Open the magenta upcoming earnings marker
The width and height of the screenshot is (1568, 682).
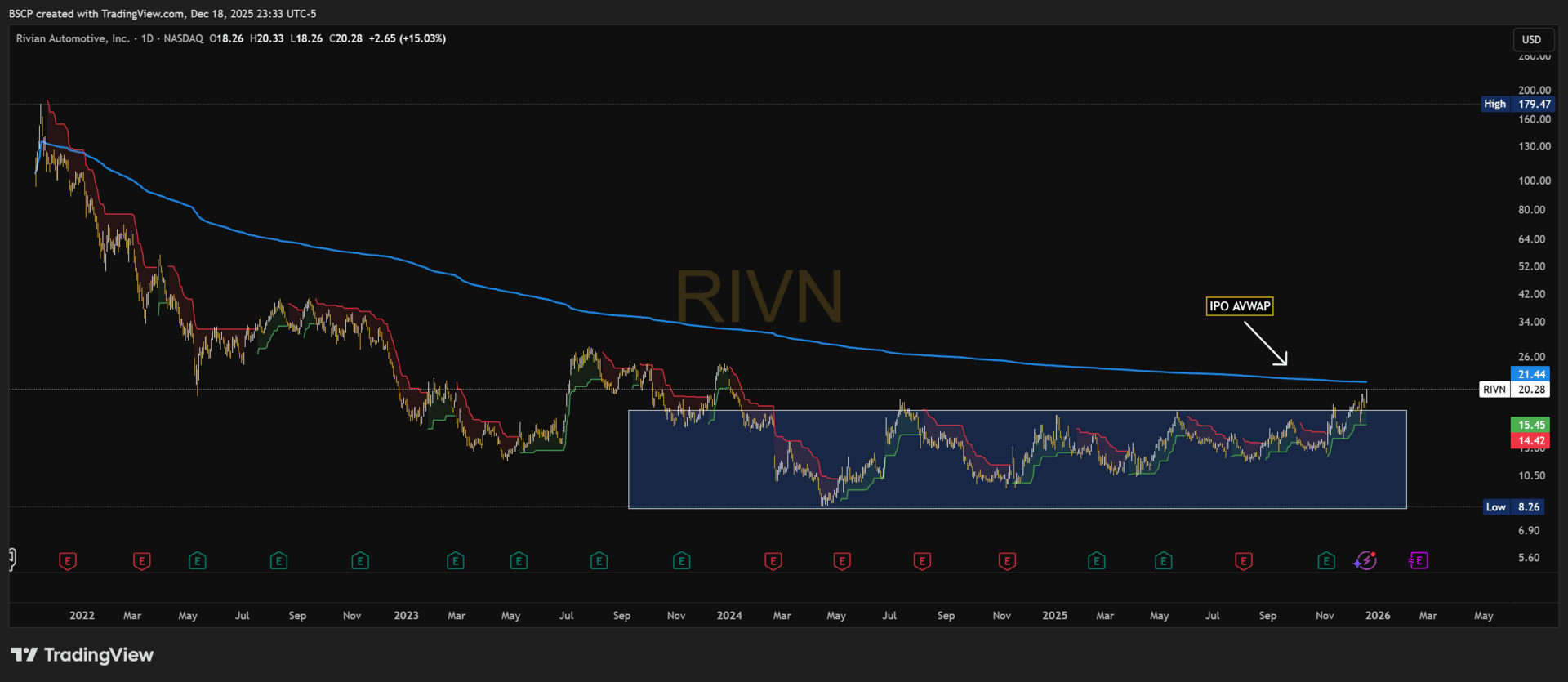click(1419, 561)
